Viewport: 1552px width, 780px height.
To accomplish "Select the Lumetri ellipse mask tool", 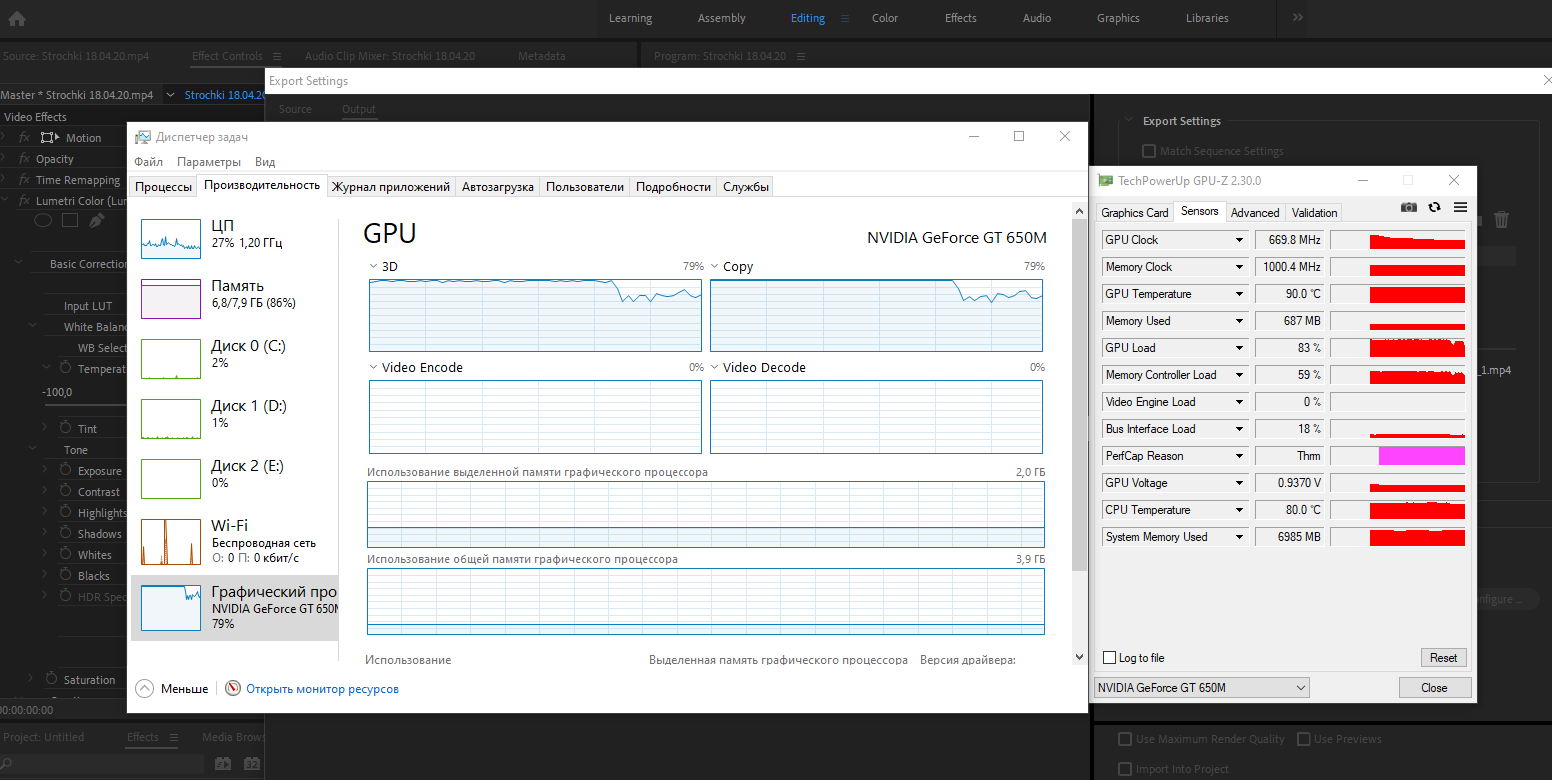I will [43, 221].
